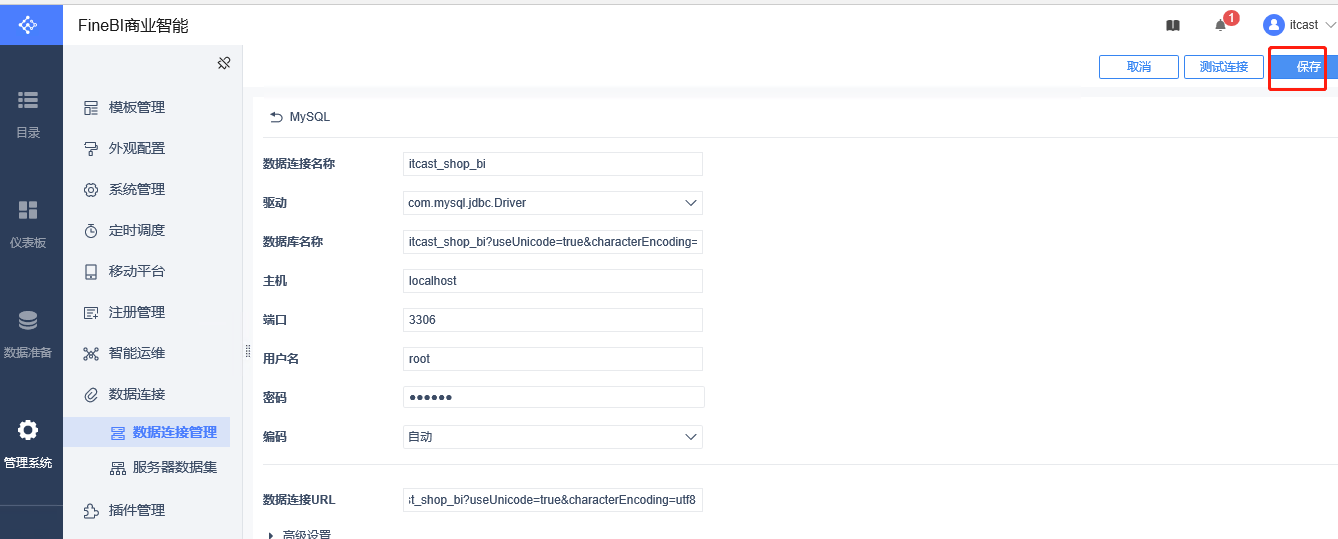1338x539 pixels.
Task: Open the notification bell
Action: [x=1220, y=25]
